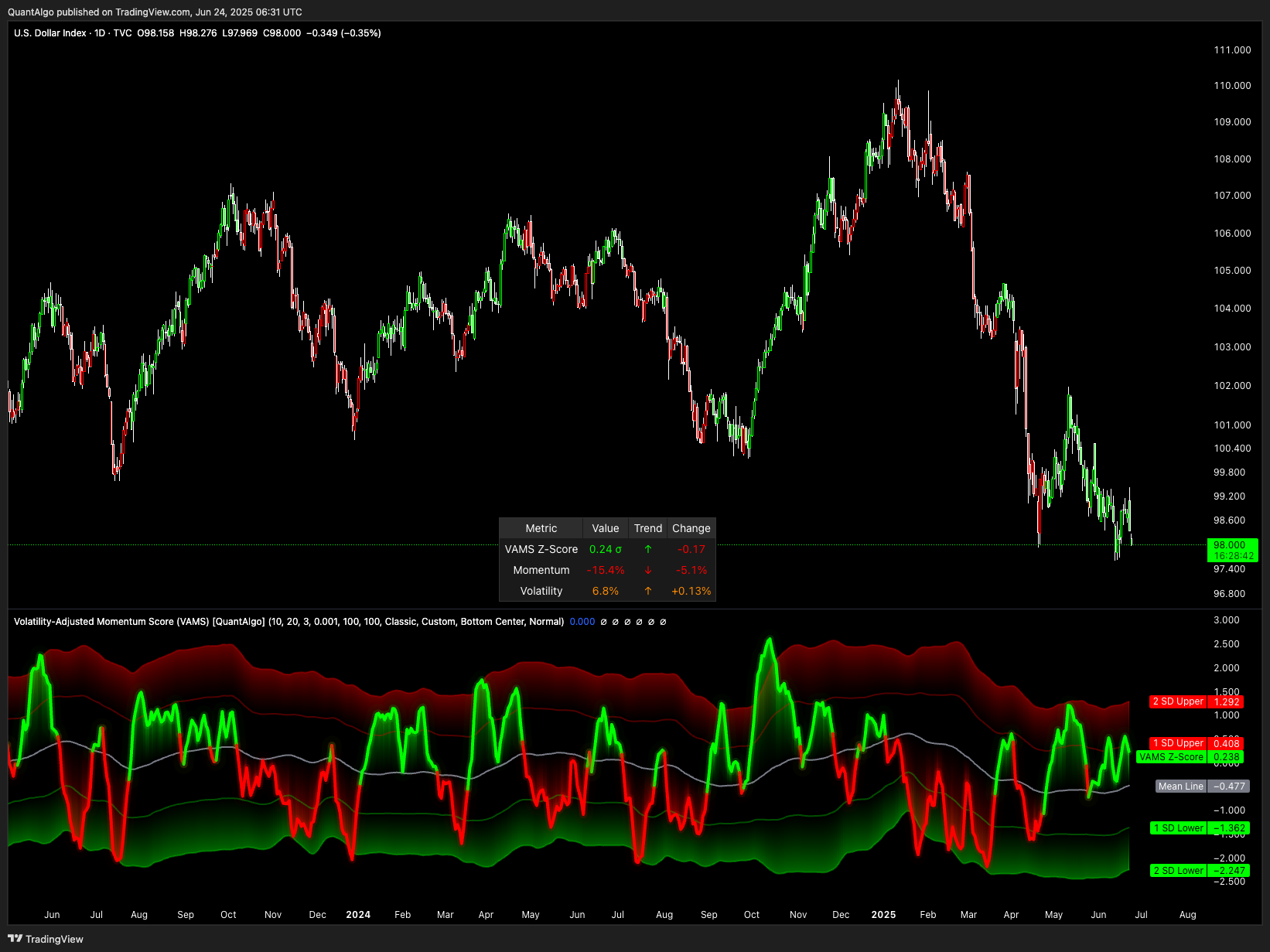The height and width of the screenshot is (952, 1270).
Task: Click the -5.1% change cell
Action: point(691,570)
